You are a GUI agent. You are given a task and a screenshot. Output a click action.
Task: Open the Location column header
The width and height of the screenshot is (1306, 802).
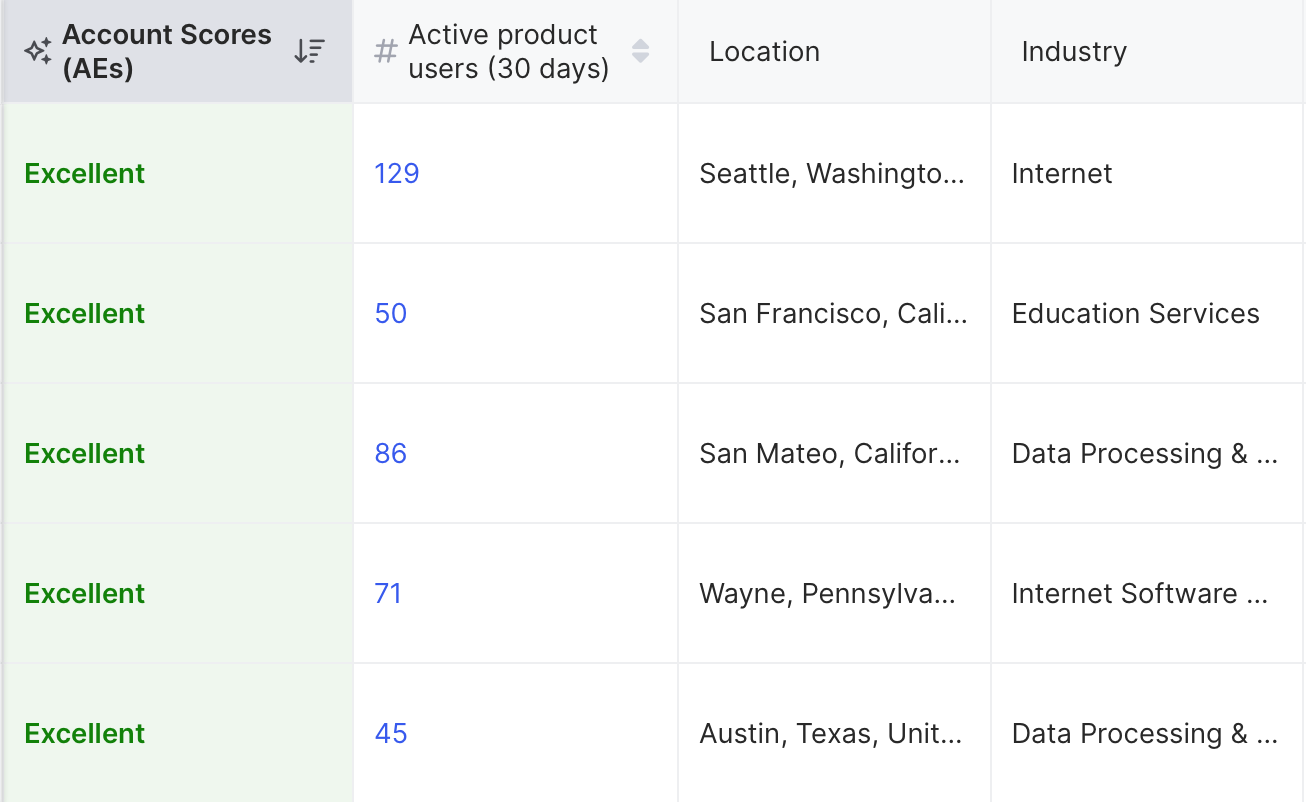tap(764, 52)
